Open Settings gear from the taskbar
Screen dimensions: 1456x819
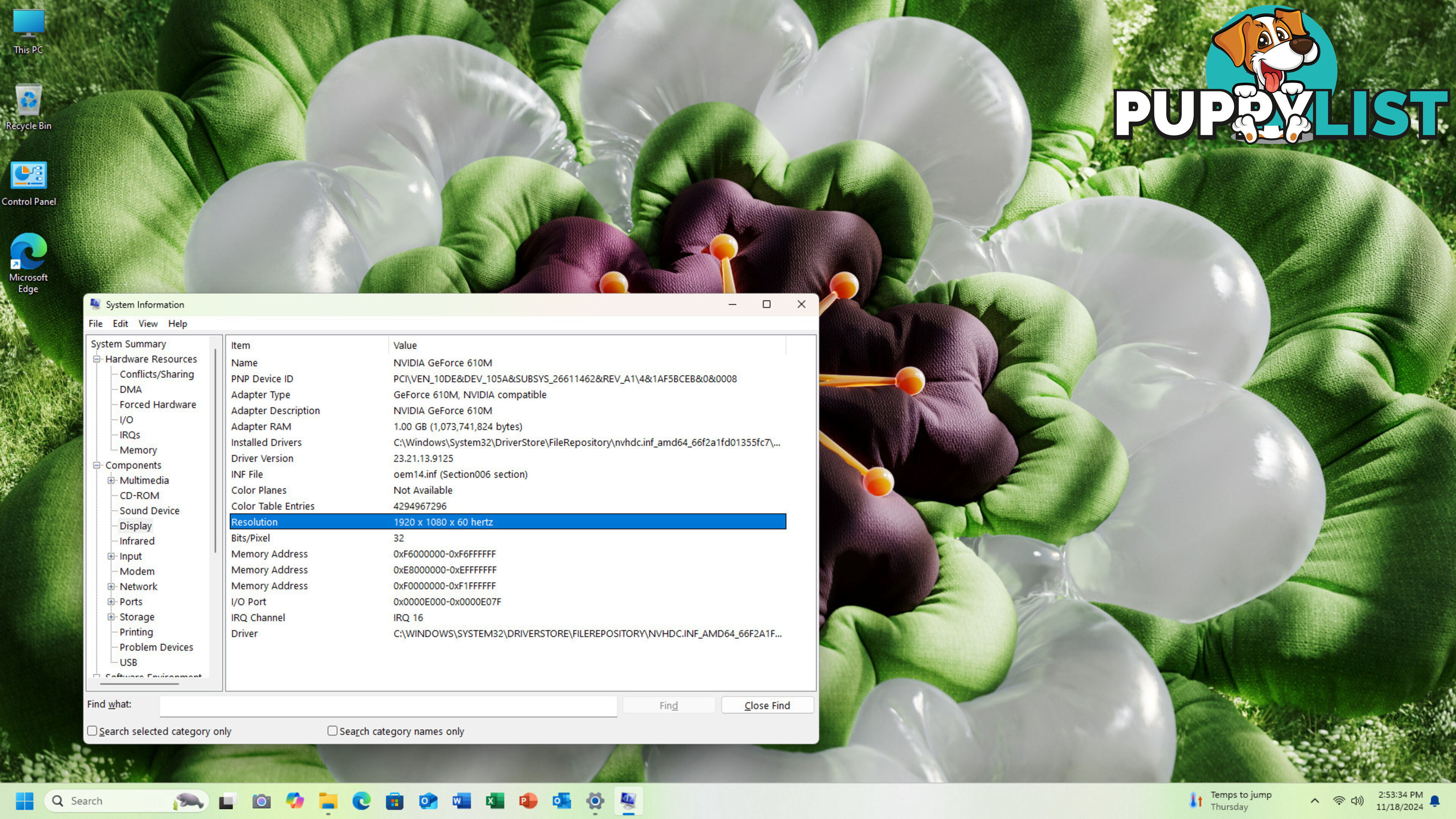pyautogui.click(x=595, y=800)
